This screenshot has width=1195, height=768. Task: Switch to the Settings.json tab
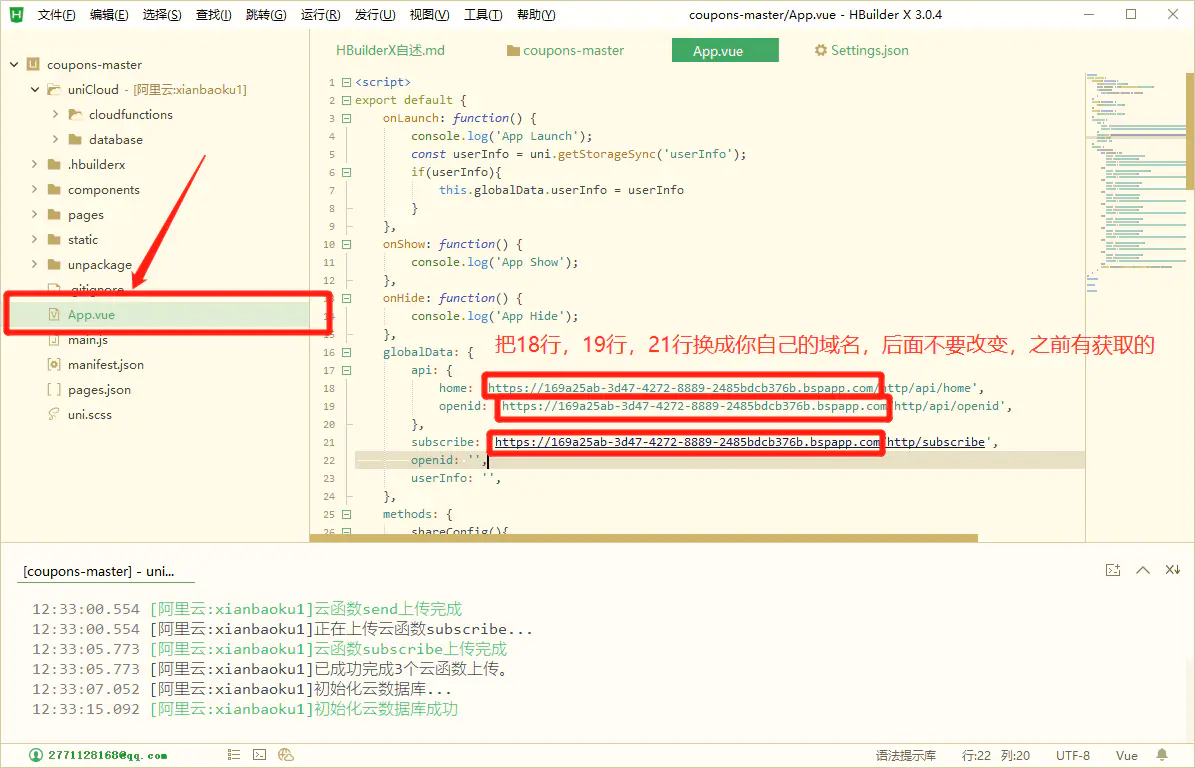pyautogui.click(x=861, y=50)
